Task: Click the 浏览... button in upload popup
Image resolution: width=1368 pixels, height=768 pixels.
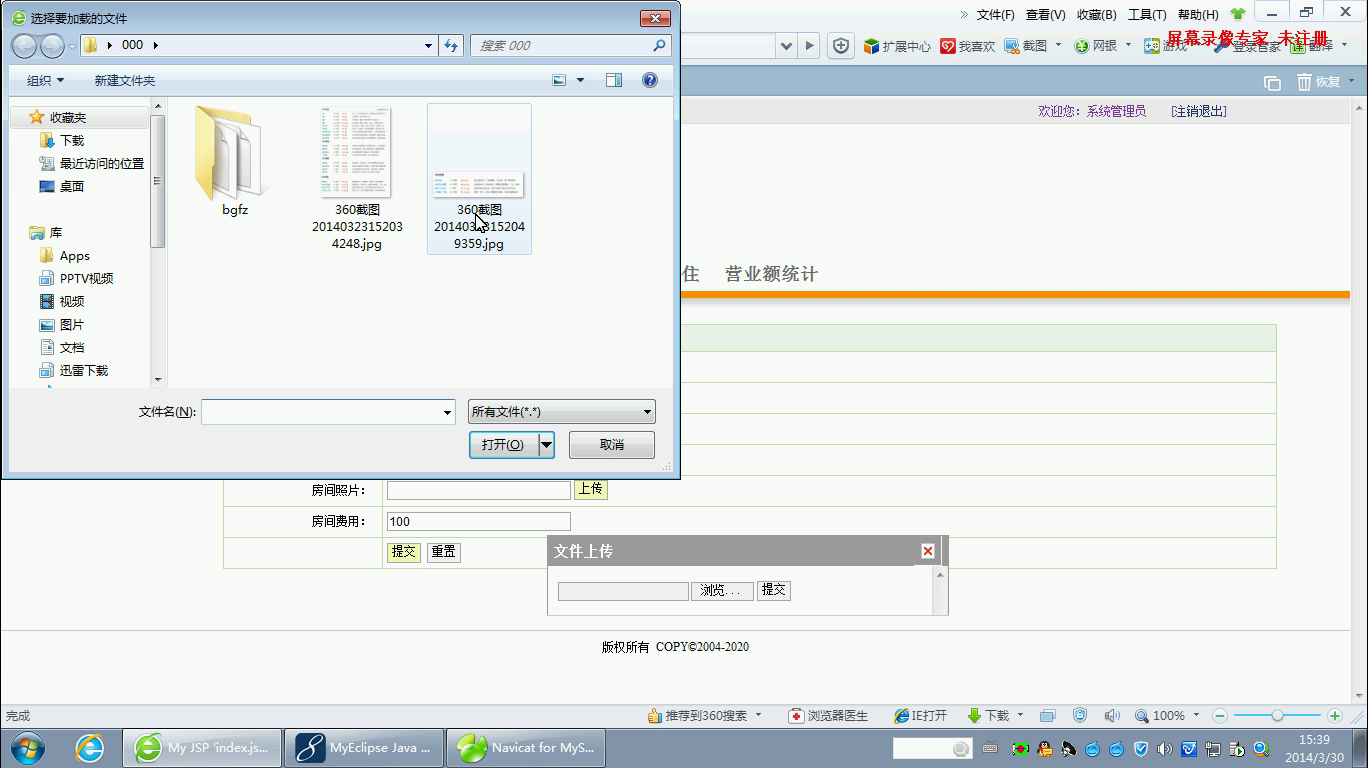Action: click(721, 591)
